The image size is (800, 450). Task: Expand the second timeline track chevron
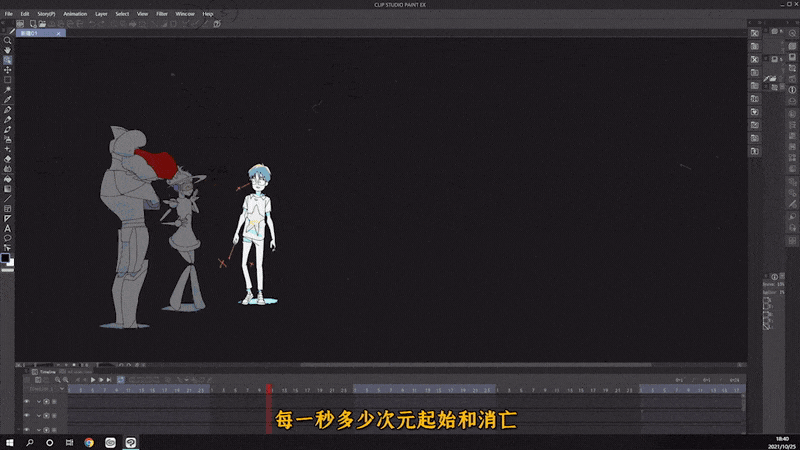(x=39, y=416)
